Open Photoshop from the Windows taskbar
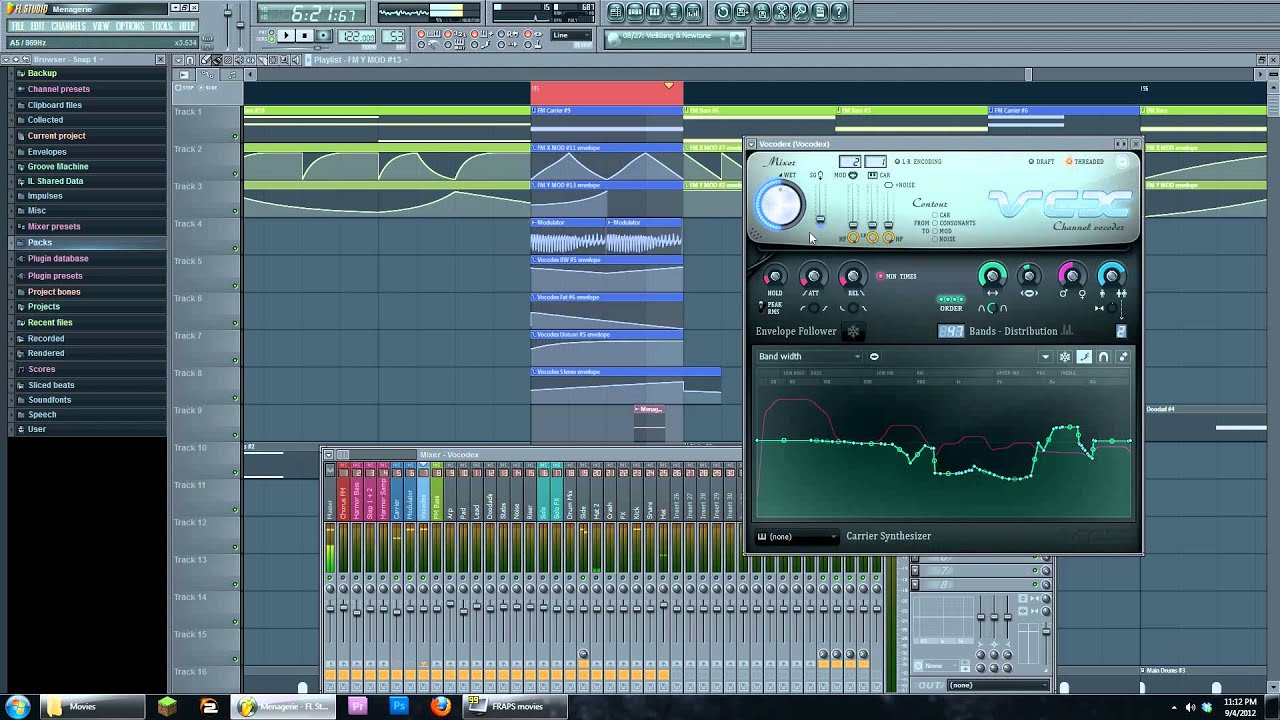This screenshot has height=720, width=1280. [399, 706]
